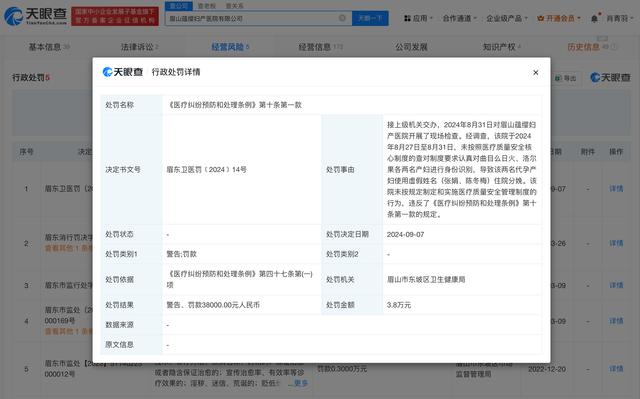The image size is (640, 399).
Task: Close the 行政处罚详情 dialog
Action: point(536,73)
